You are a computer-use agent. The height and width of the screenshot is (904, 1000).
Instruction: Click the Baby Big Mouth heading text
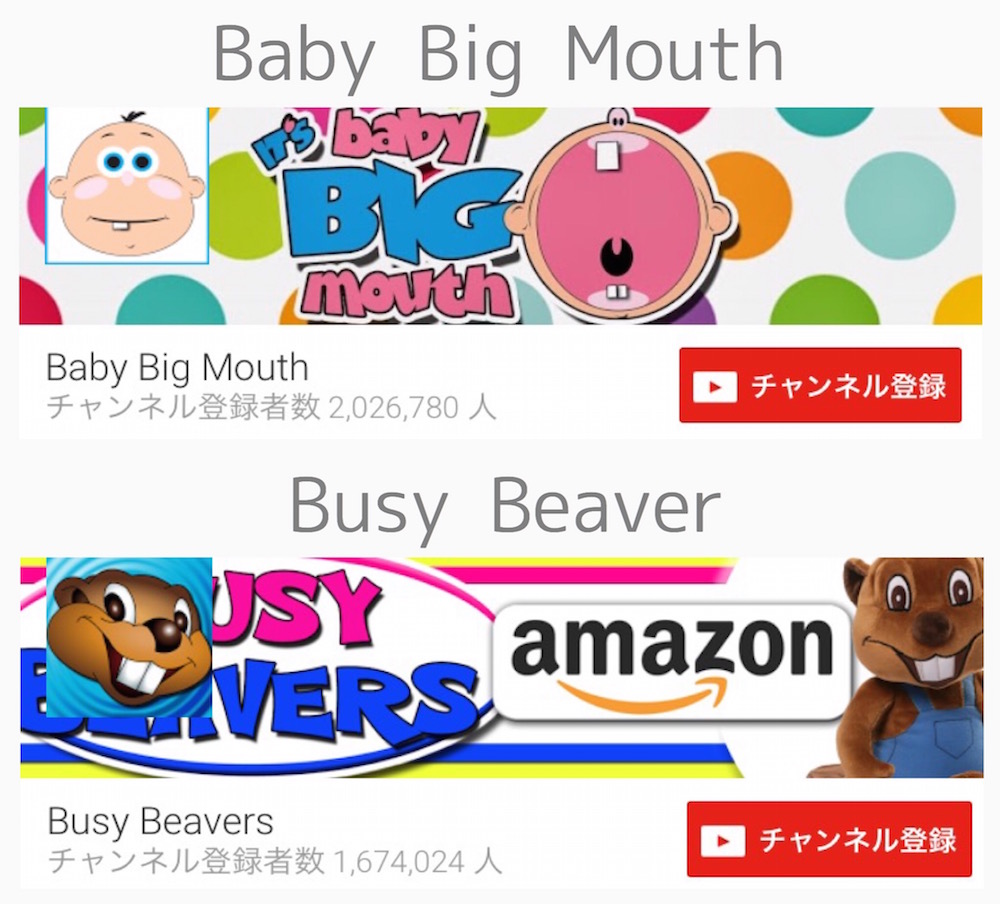point(499,55)
